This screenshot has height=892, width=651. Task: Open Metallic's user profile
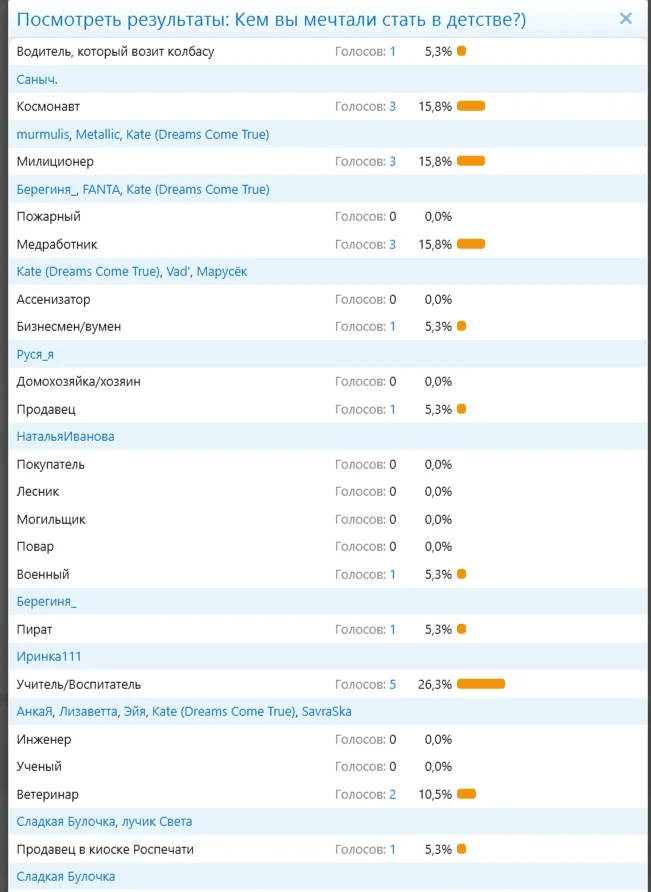97,134
